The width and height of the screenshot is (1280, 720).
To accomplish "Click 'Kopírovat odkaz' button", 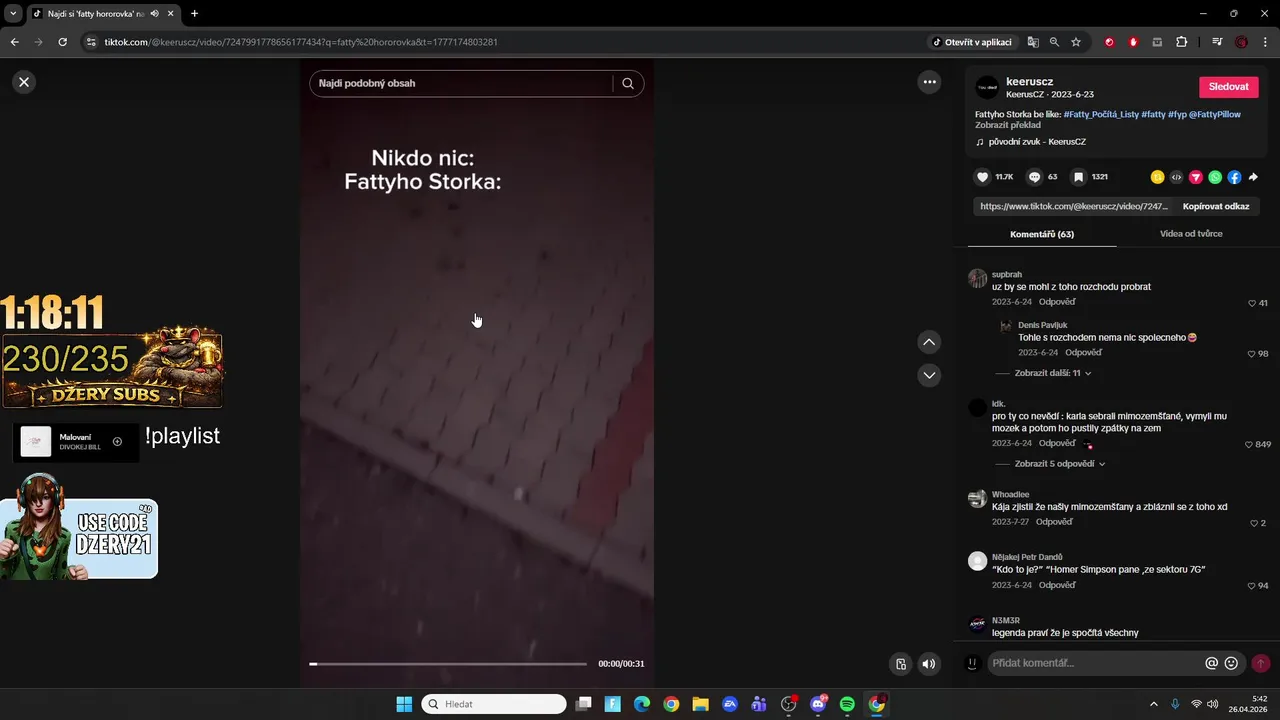I will coord(1216,206).
